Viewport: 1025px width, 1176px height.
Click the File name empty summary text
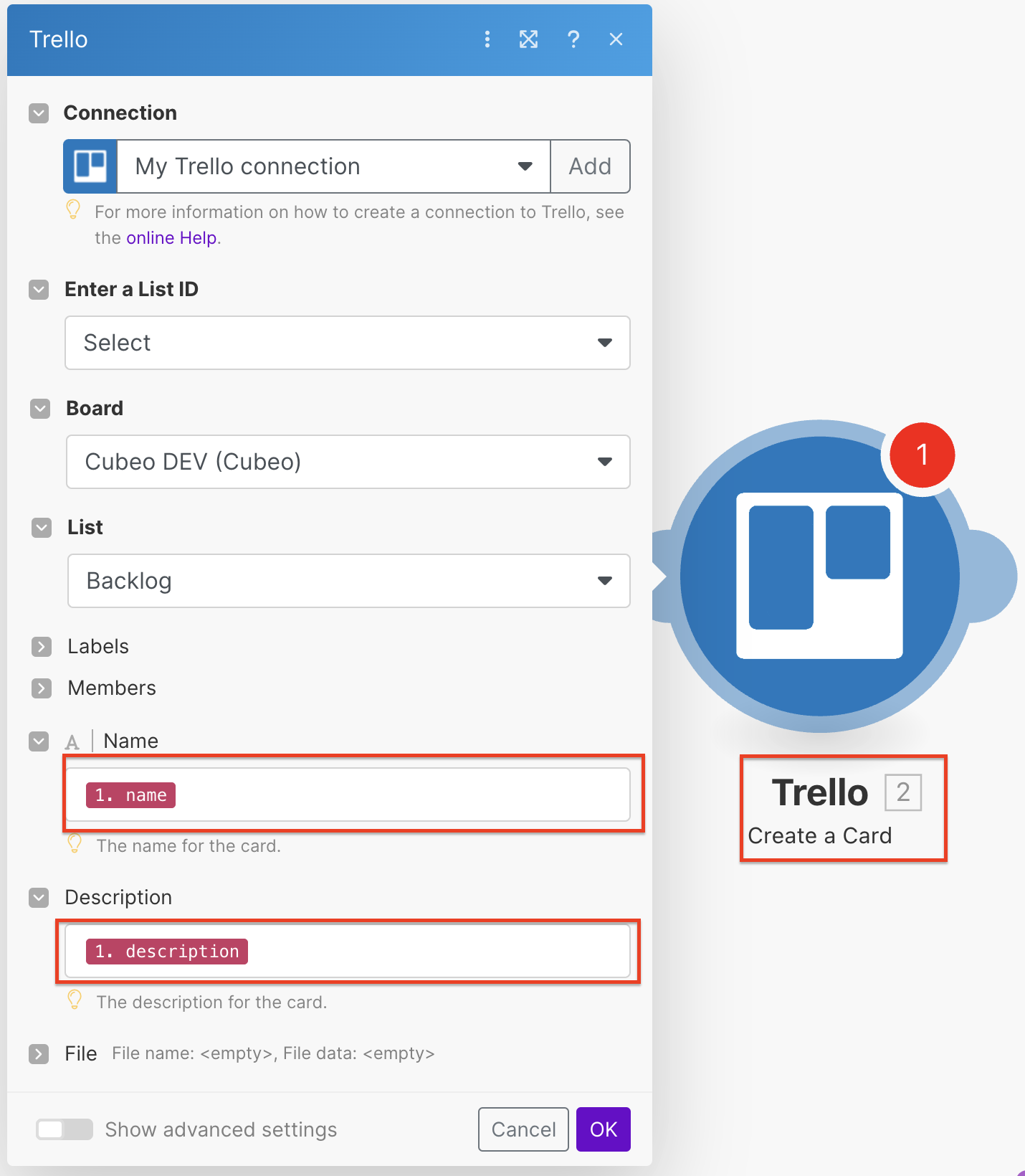pos(273,1053)
